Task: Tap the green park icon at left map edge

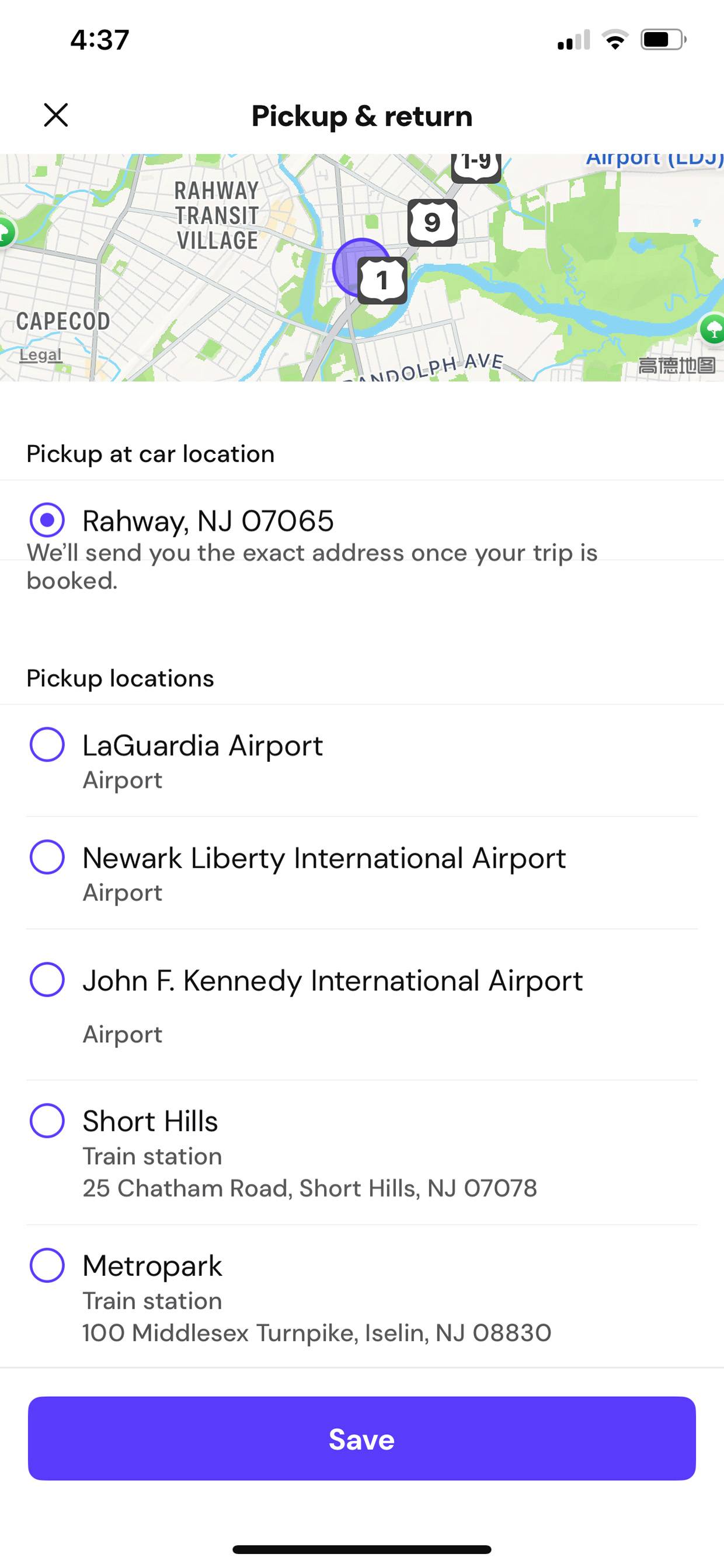Action: [x=6, y=232]
